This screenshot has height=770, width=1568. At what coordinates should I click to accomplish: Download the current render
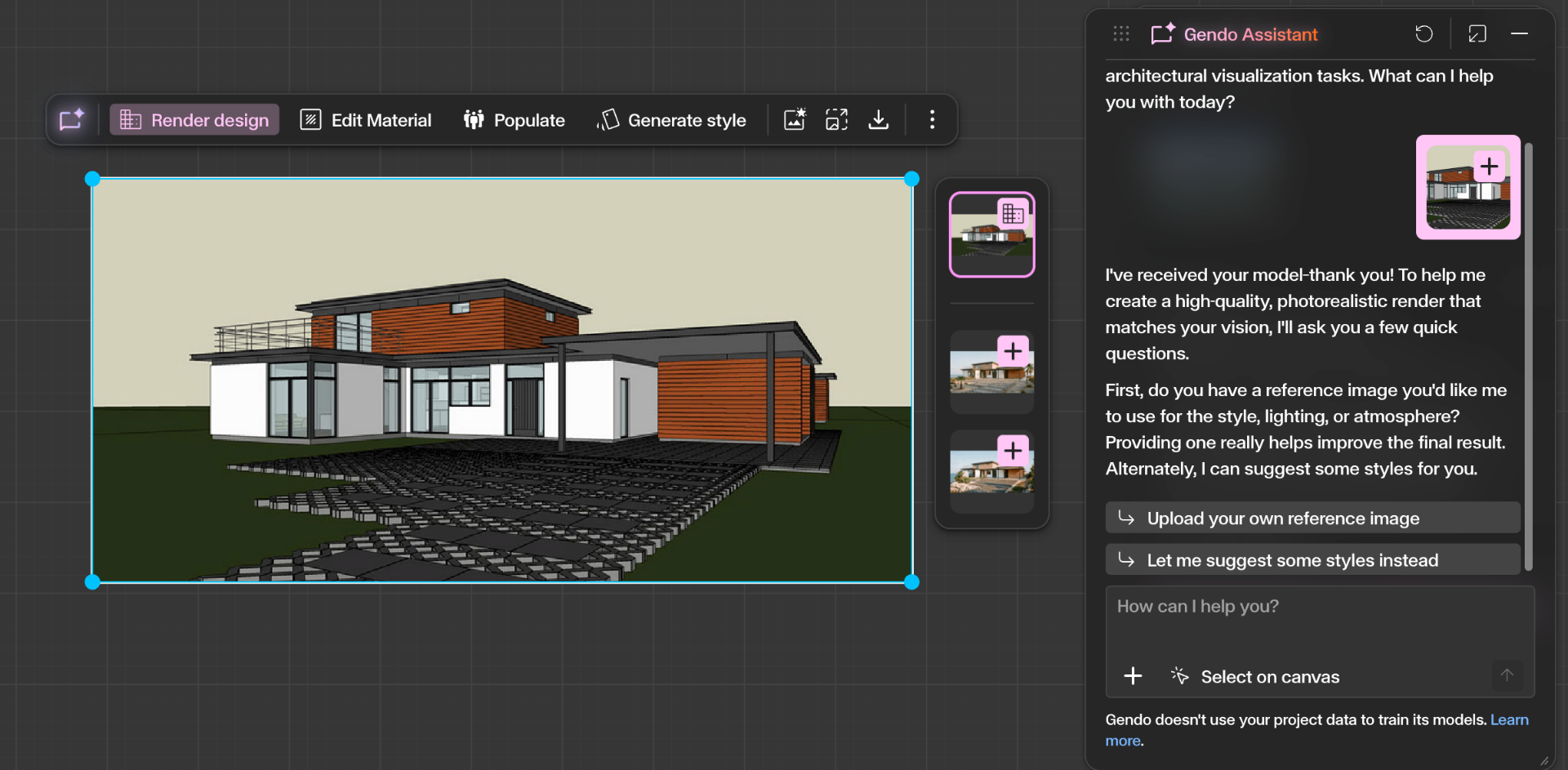(x=879, y=119)
